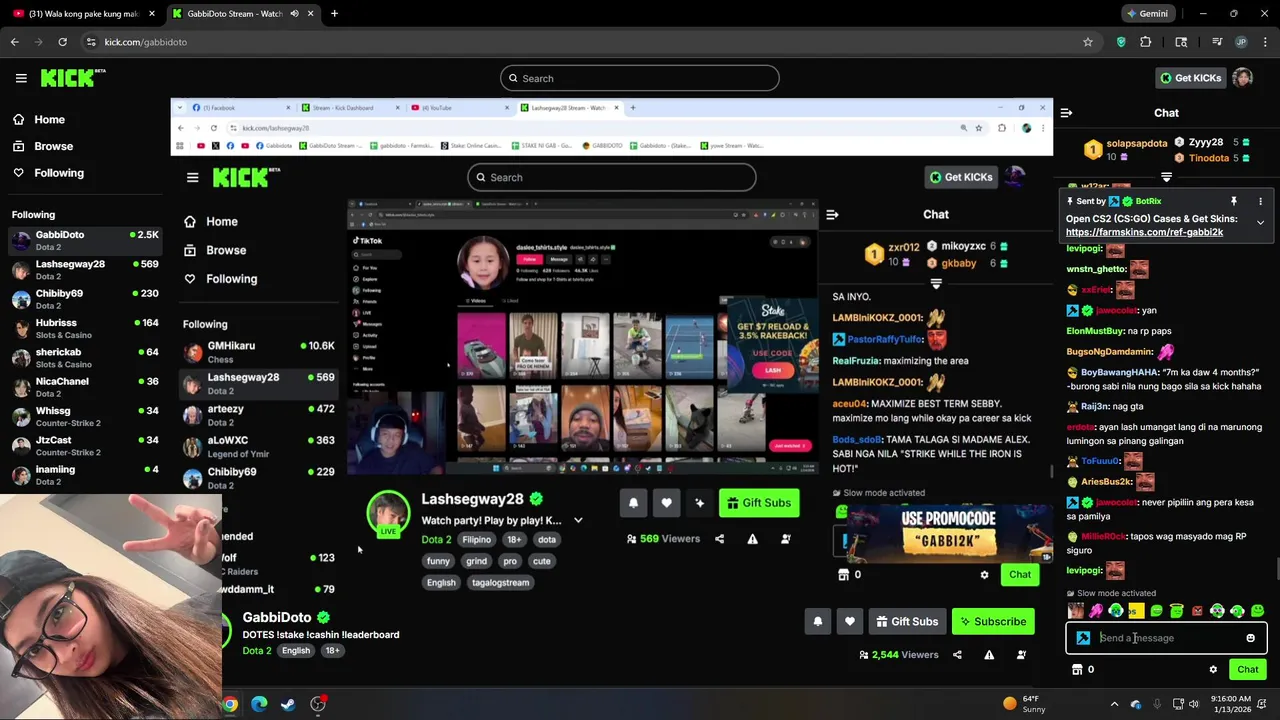Screen dimensions: 1280x720
Task: Open Microsoft Edge from taskbar
Action: point(259,704)
